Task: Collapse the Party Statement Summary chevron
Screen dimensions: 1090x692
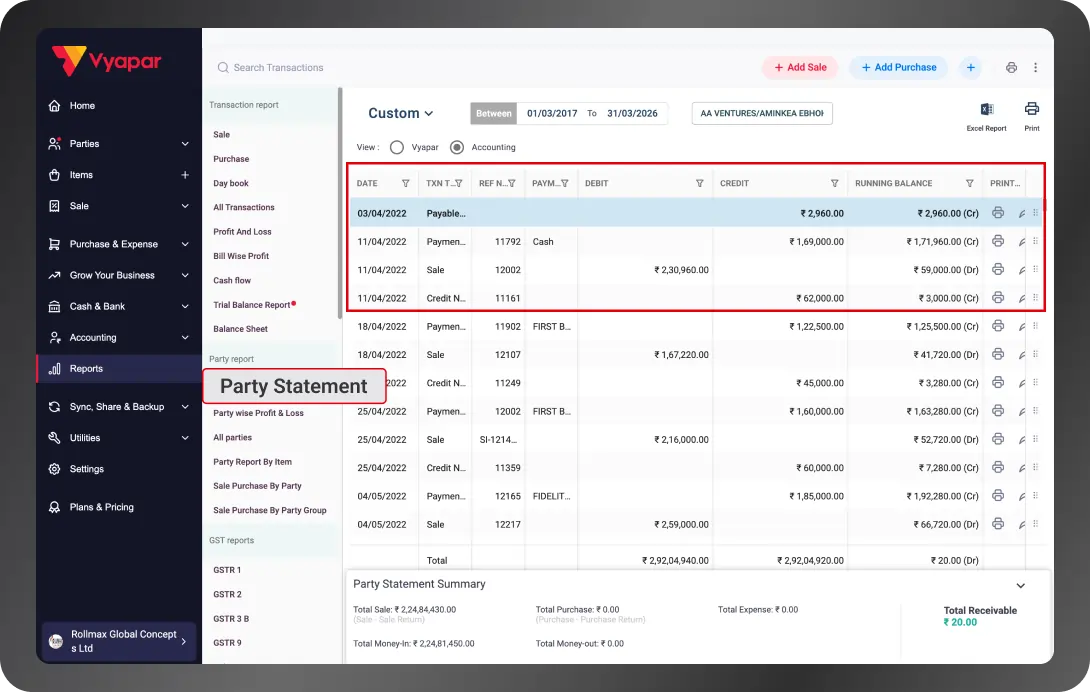Action: (x=1021, y=585)
